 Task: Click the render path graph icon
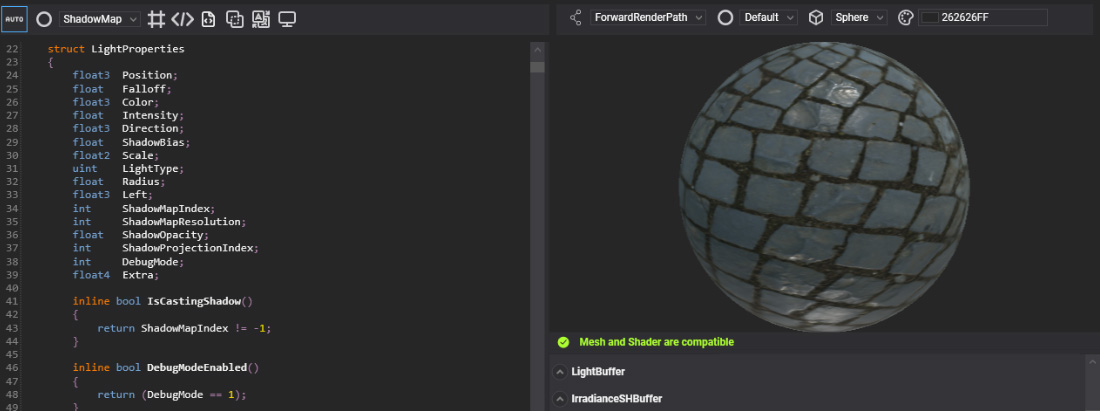tap(575, 18)
